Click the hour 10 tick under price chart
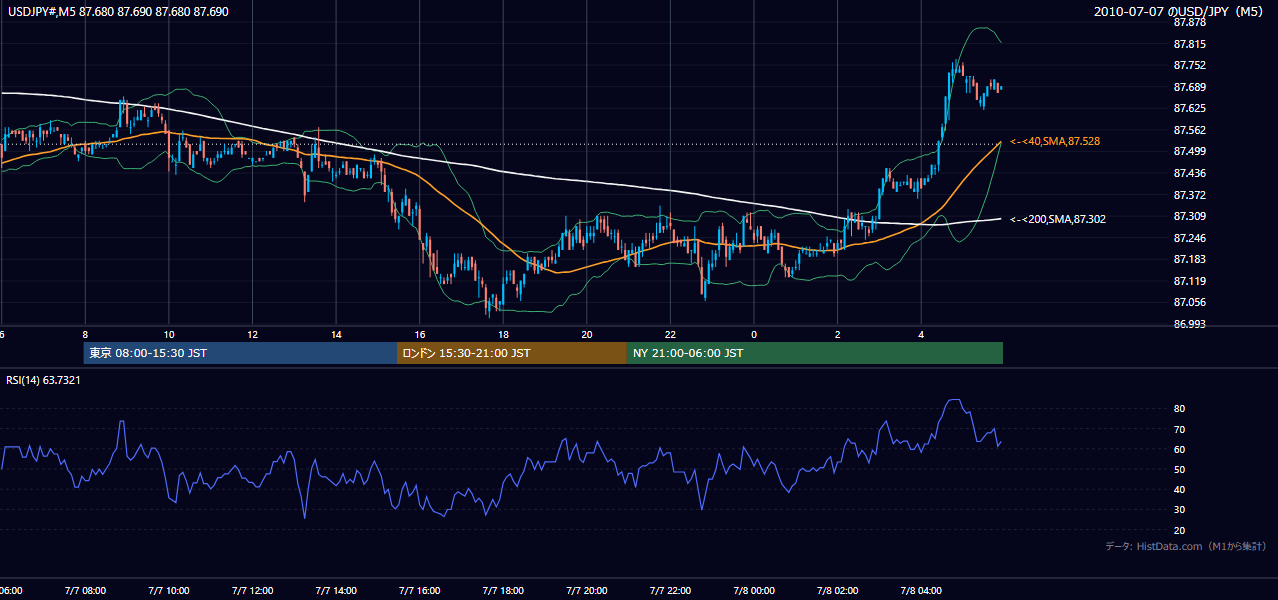 [169, 334]
